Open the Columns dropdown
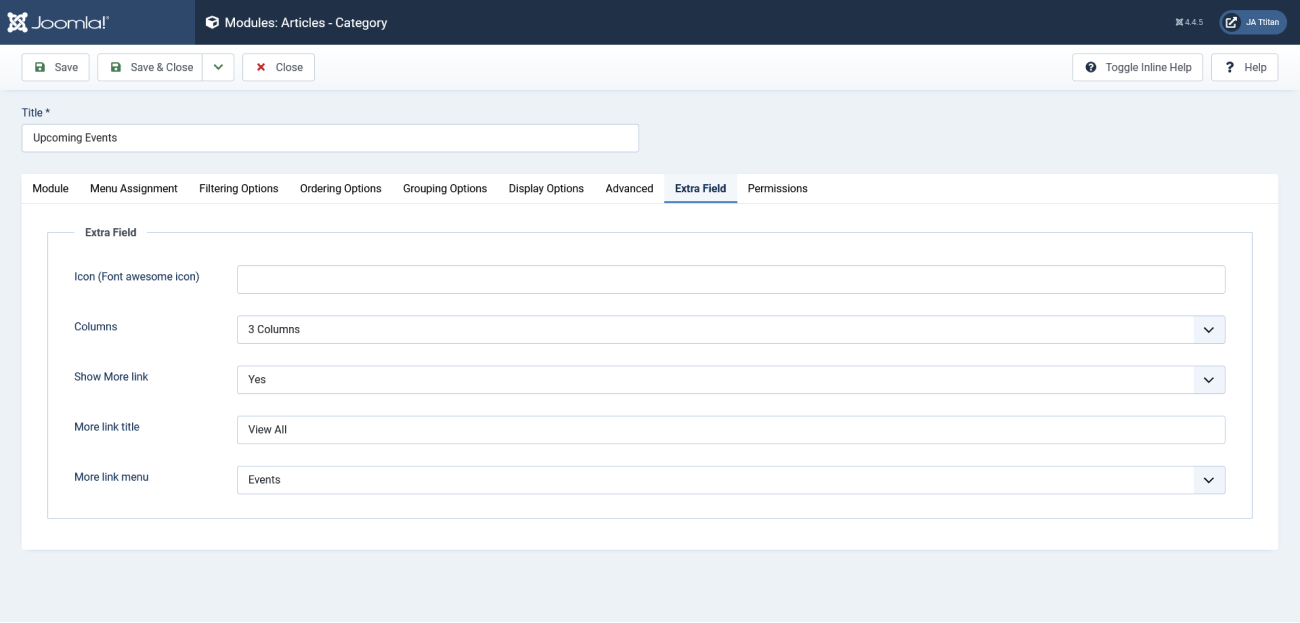This screenshot has width=1300, height=623. [731, 329]
